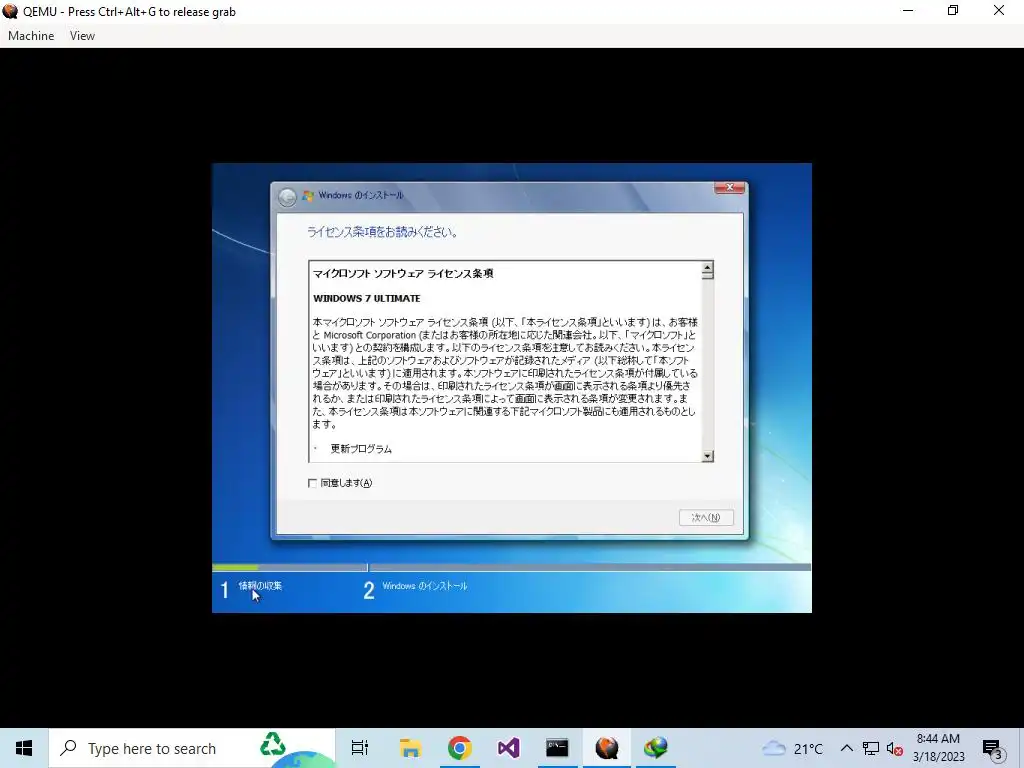The height and width of the screenshot is (768, 1024).
Task: Open the Windows Start menu
Action: [x=24, y=748]
